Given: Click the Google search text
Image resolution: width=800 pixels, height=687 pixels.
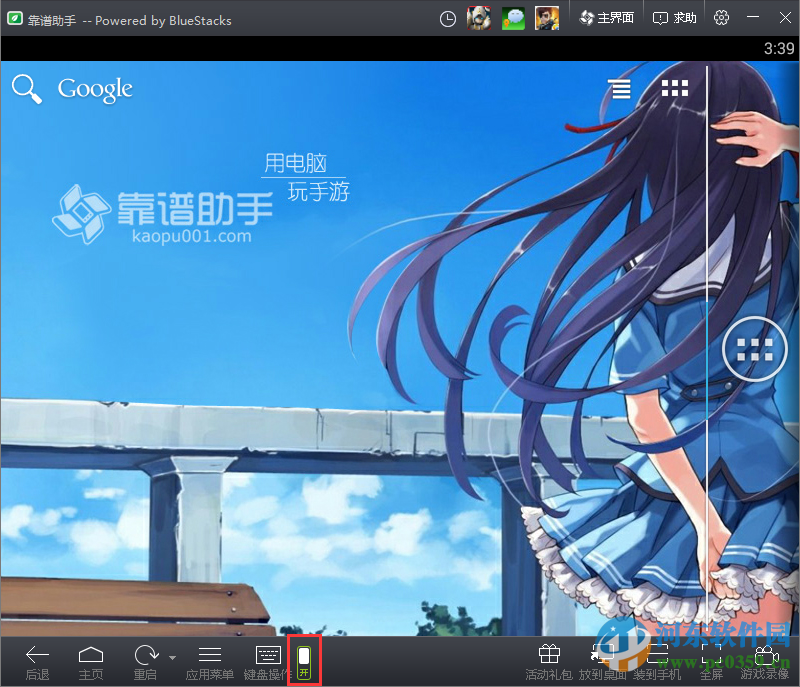Looking at the screenshot, I should coord(95,90).
